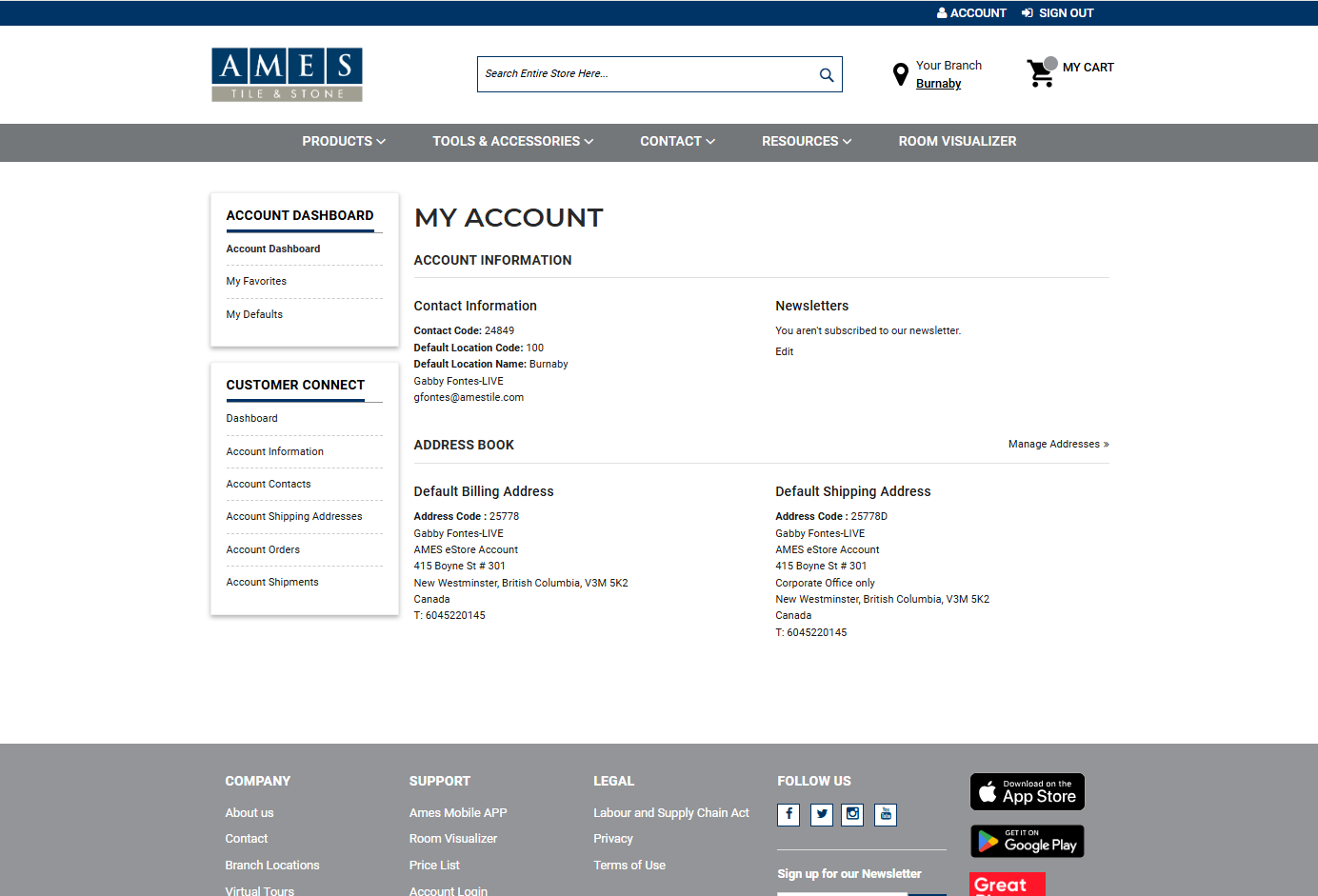Open the Instagram social icon
Image resolution: width=1318 pixels, height=896 pixels.
(852, 814)
